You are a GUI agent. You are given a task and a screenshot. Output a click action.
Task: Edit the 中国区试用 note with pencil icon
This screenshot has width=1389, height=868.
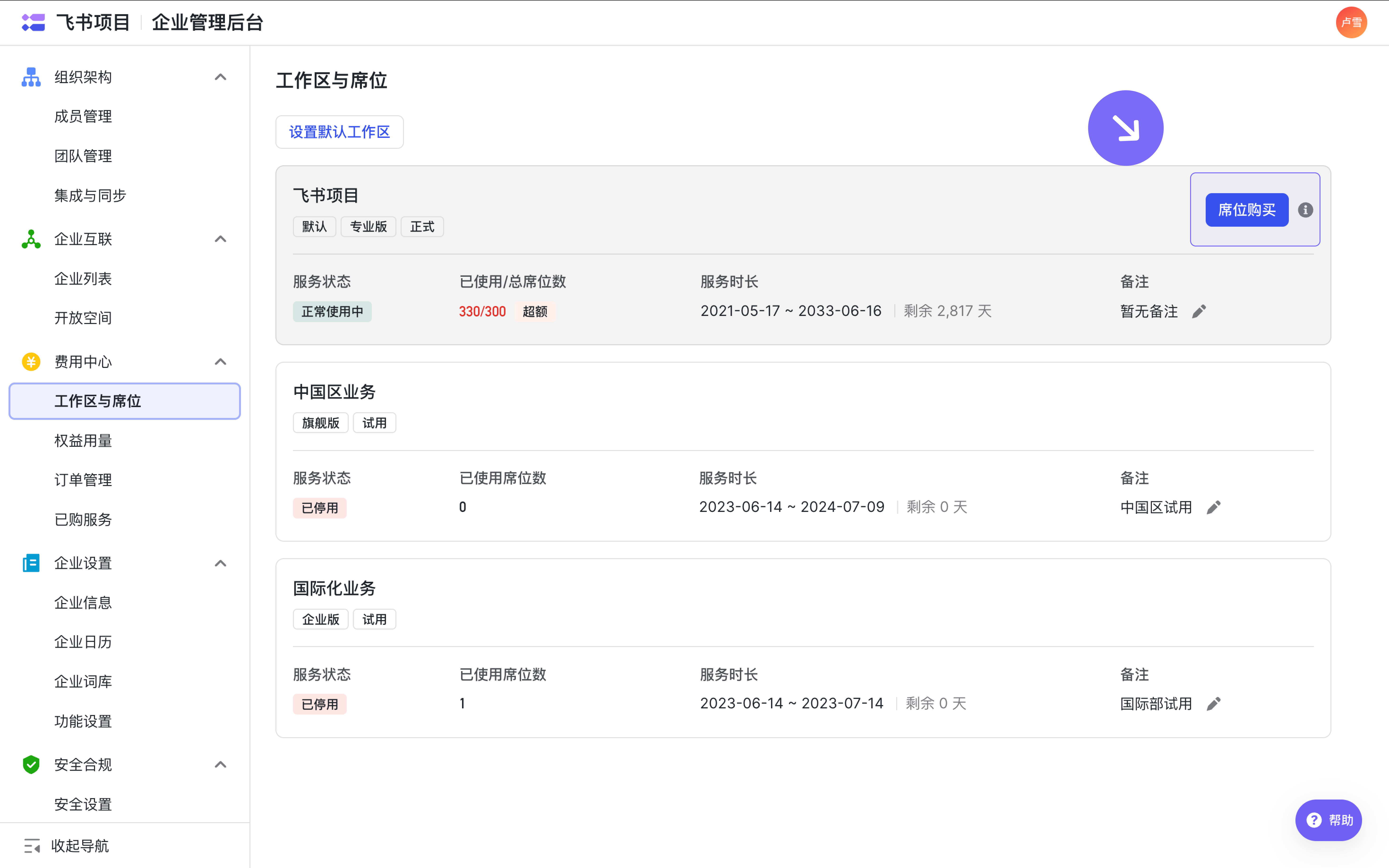click(x=1213, y=507)
